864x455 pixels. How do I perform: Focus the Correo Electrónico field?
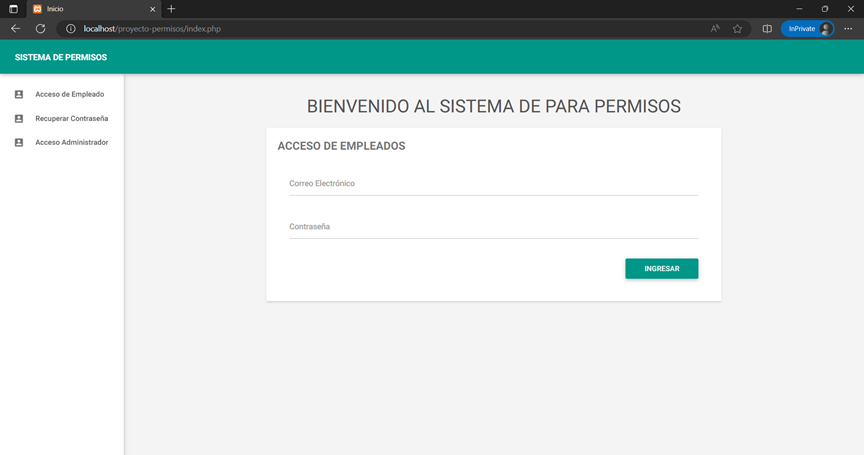[x=493, y=184]
